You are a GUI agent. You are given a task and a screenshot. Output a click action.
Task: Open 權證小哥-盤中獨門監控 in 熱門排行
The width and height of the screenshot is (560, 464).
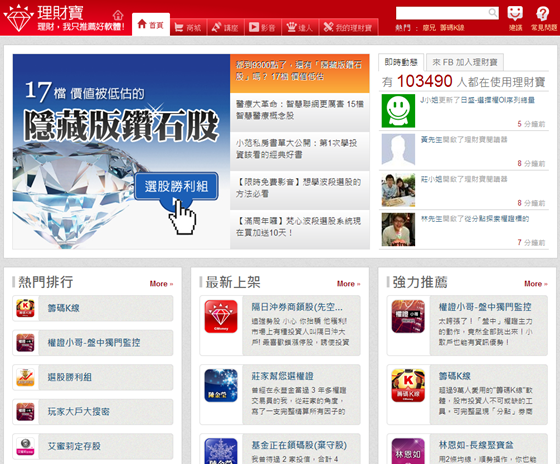click(x=93, y=343)
